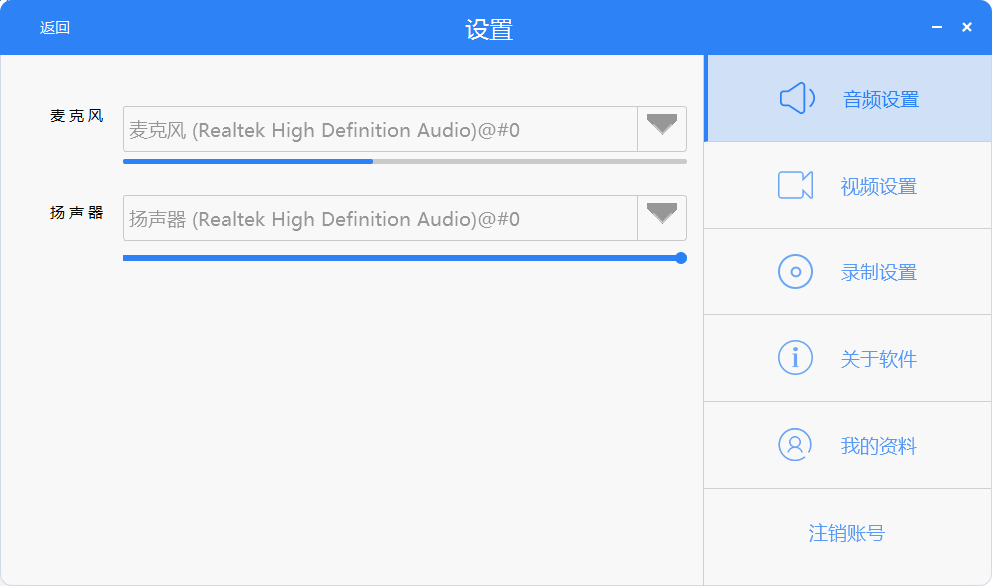Close the settings window
Screen dimensions: 992x586
click(967, 27)
